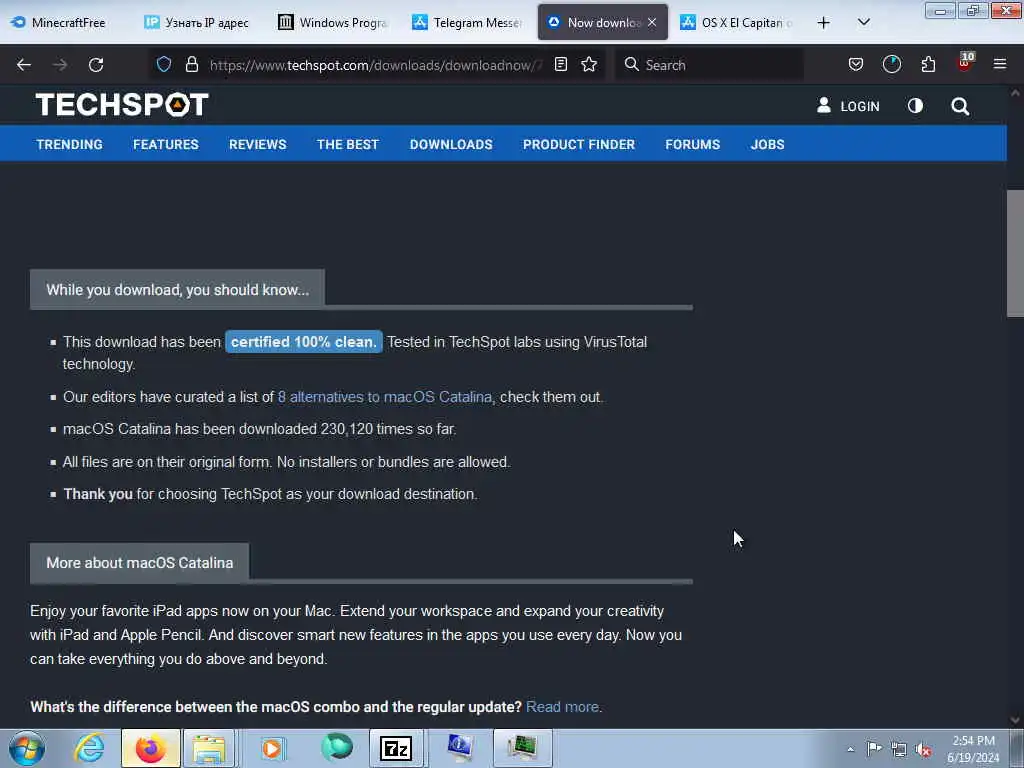The image size is (1024, 768).
Task: Click the TechSpot logo
Action: click(x=122, y=104)
